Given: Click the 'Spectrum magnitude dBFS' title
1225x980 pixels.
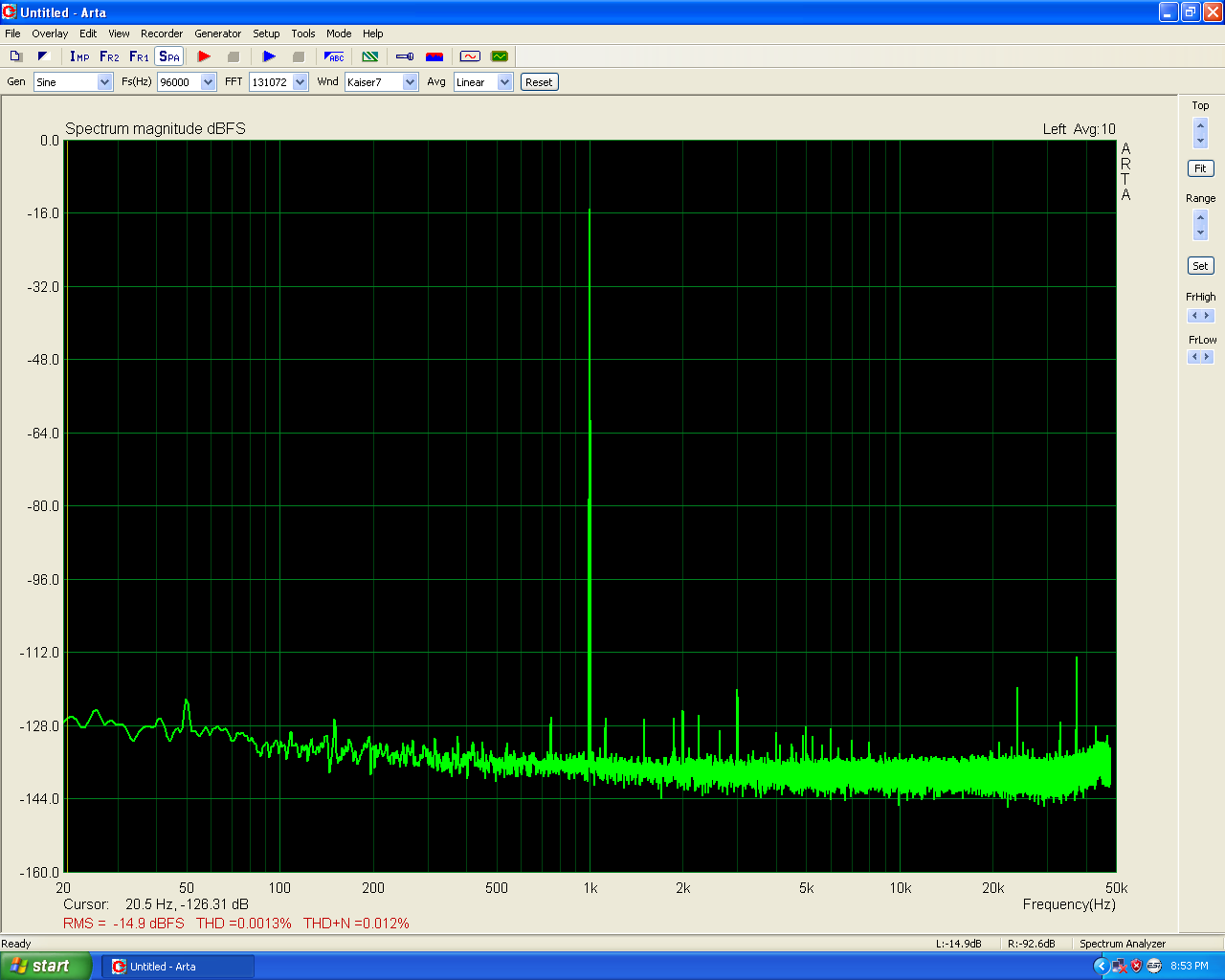Looking at the screenshot, I should (155, 128).
